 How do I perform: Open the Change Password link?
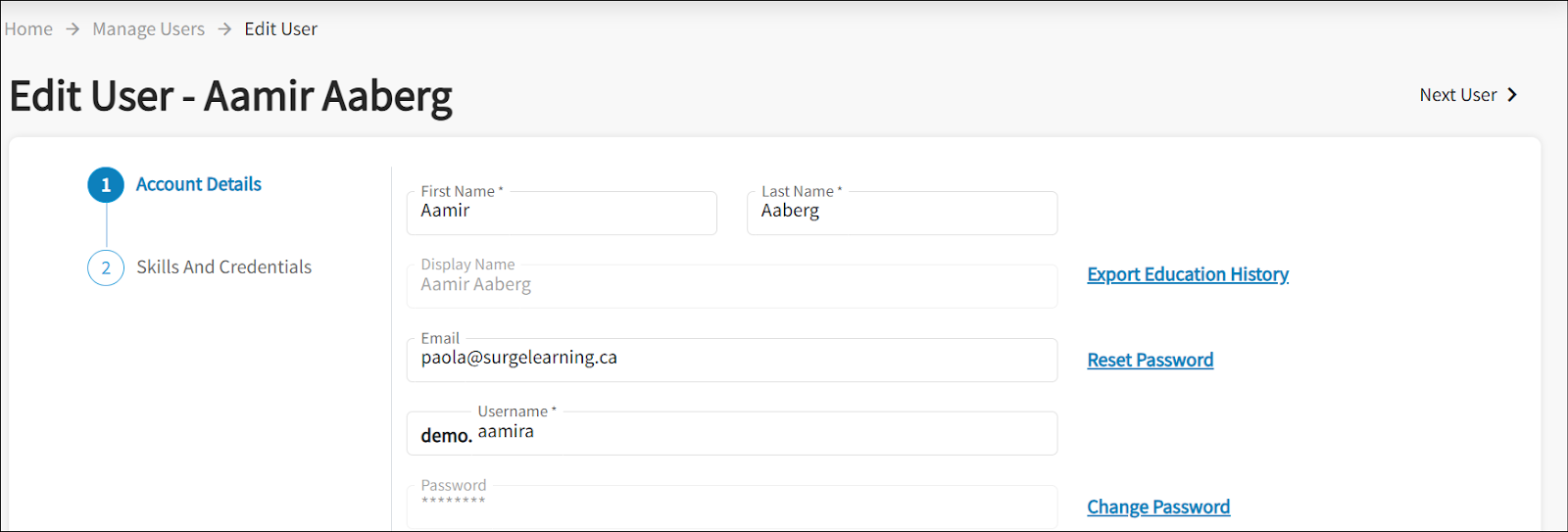(1158, 507)
